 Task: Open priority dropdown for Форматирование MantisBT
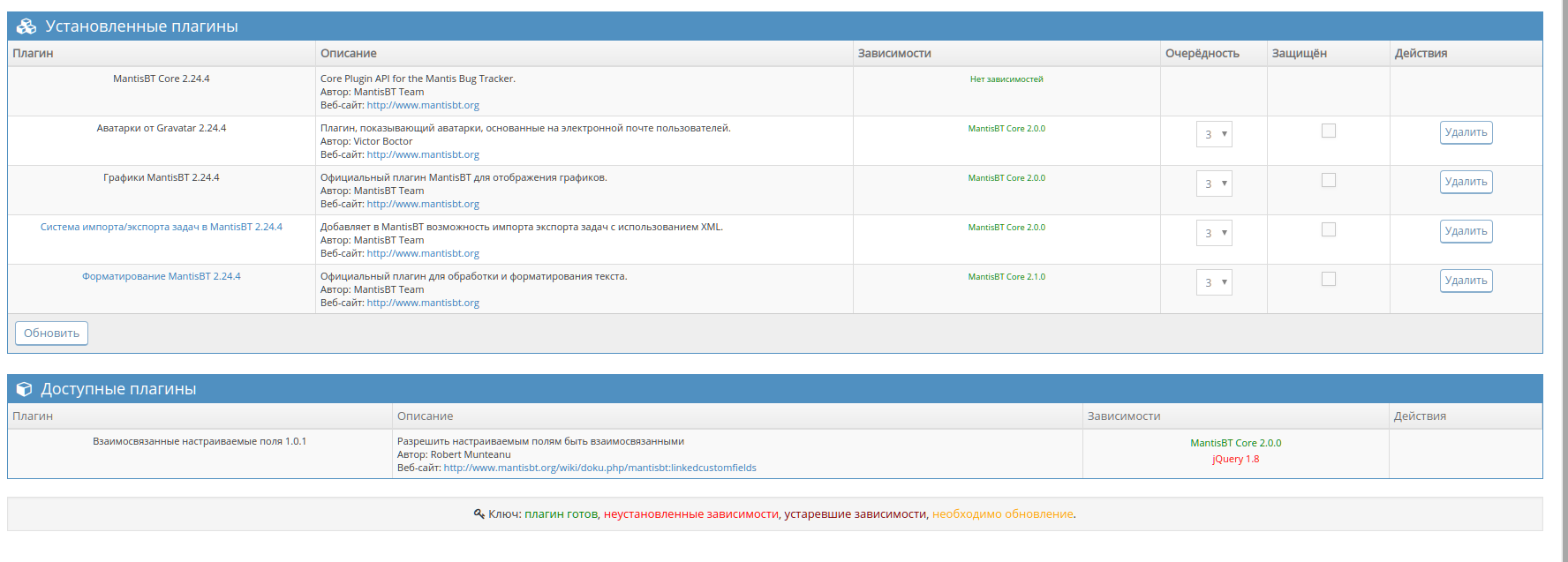(x=1214, y=283)
